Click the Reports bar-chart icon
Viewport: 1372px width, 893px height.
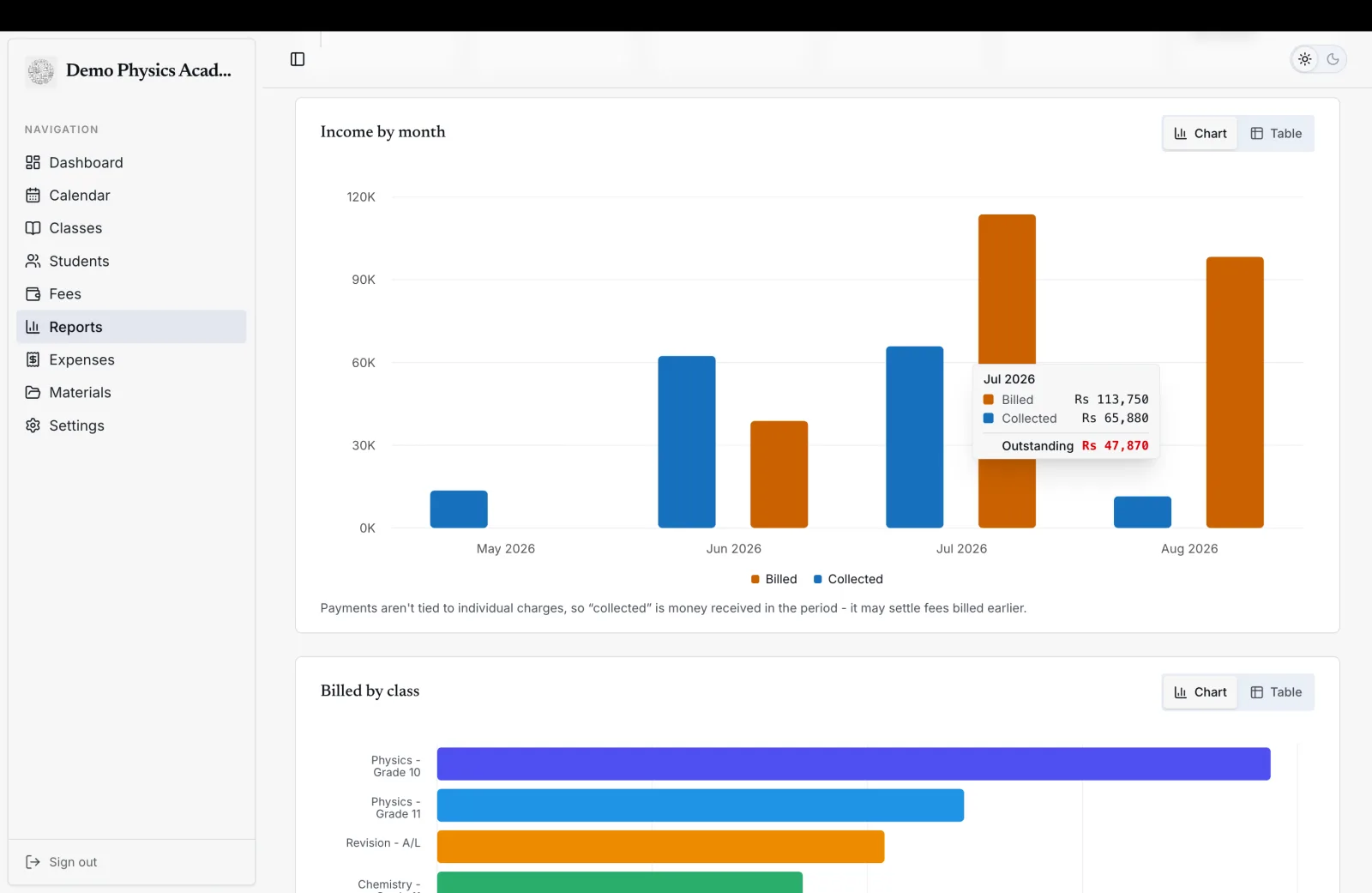pos(33,327)
